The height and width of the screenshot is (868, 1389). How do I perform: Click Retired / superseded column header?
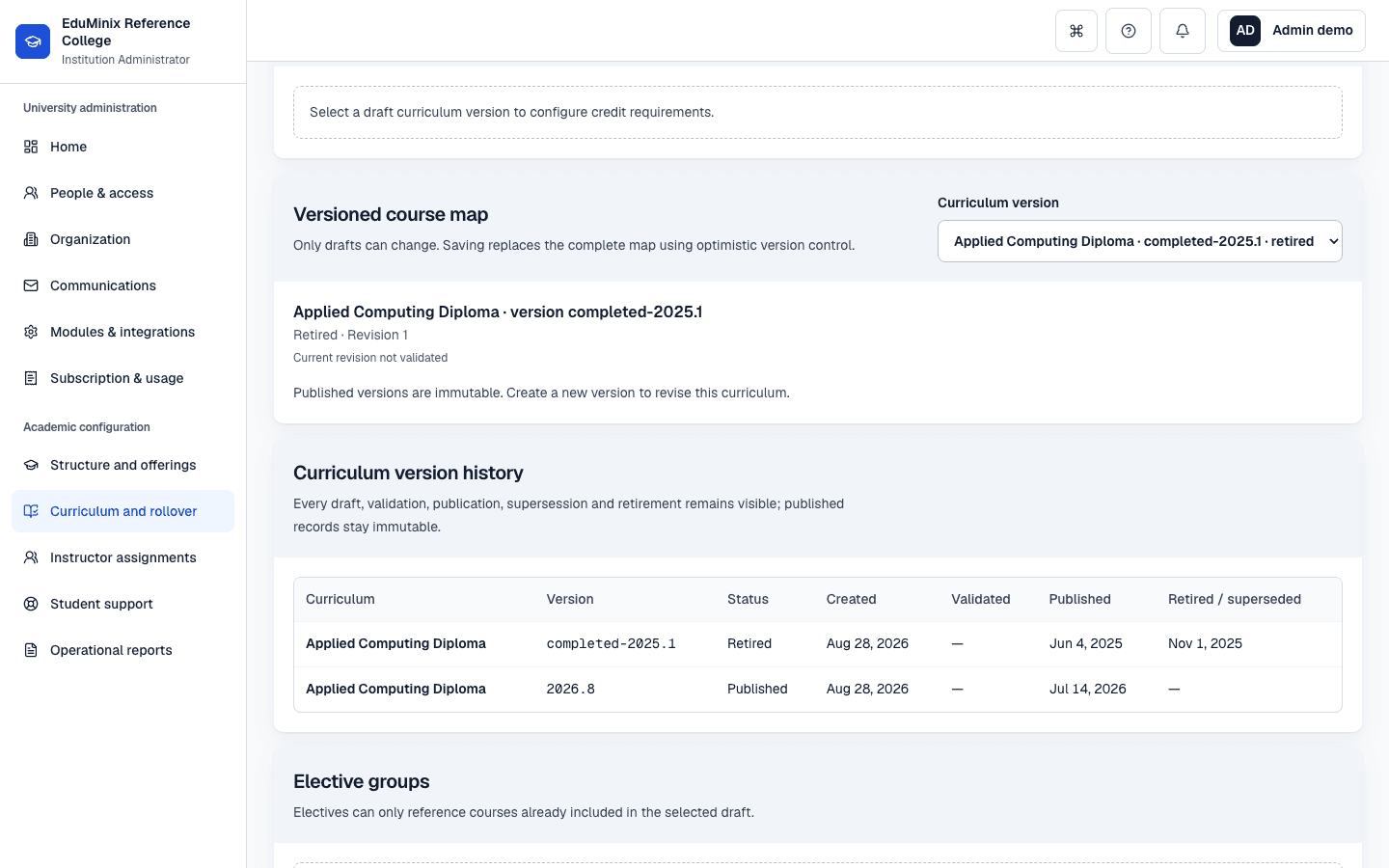1234,599
